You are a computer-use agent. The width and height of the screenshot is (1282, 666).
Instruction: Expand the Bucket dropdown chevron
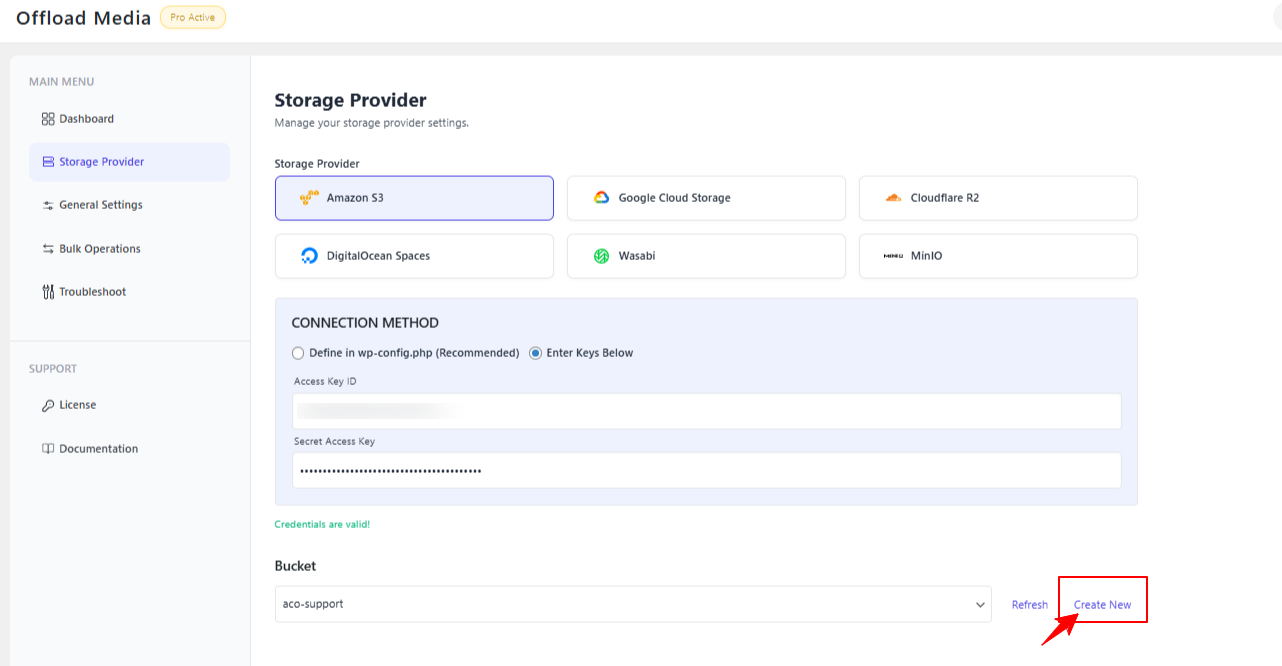(x=980, y=605)
